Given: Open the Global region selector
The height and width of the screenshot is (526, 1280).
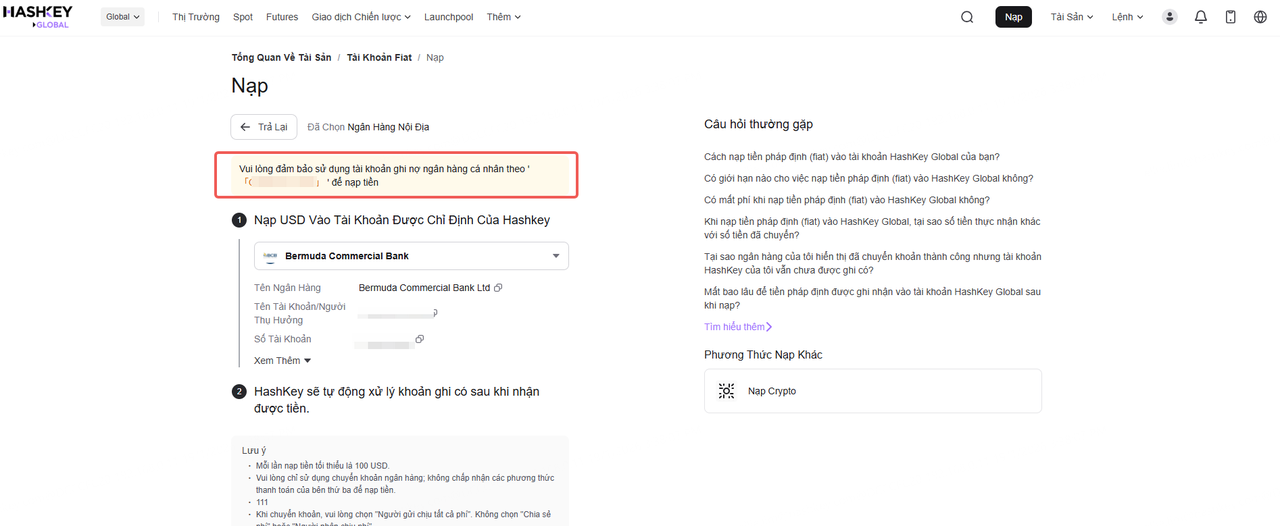Looking at the screenshot, I should click(123, 17).
